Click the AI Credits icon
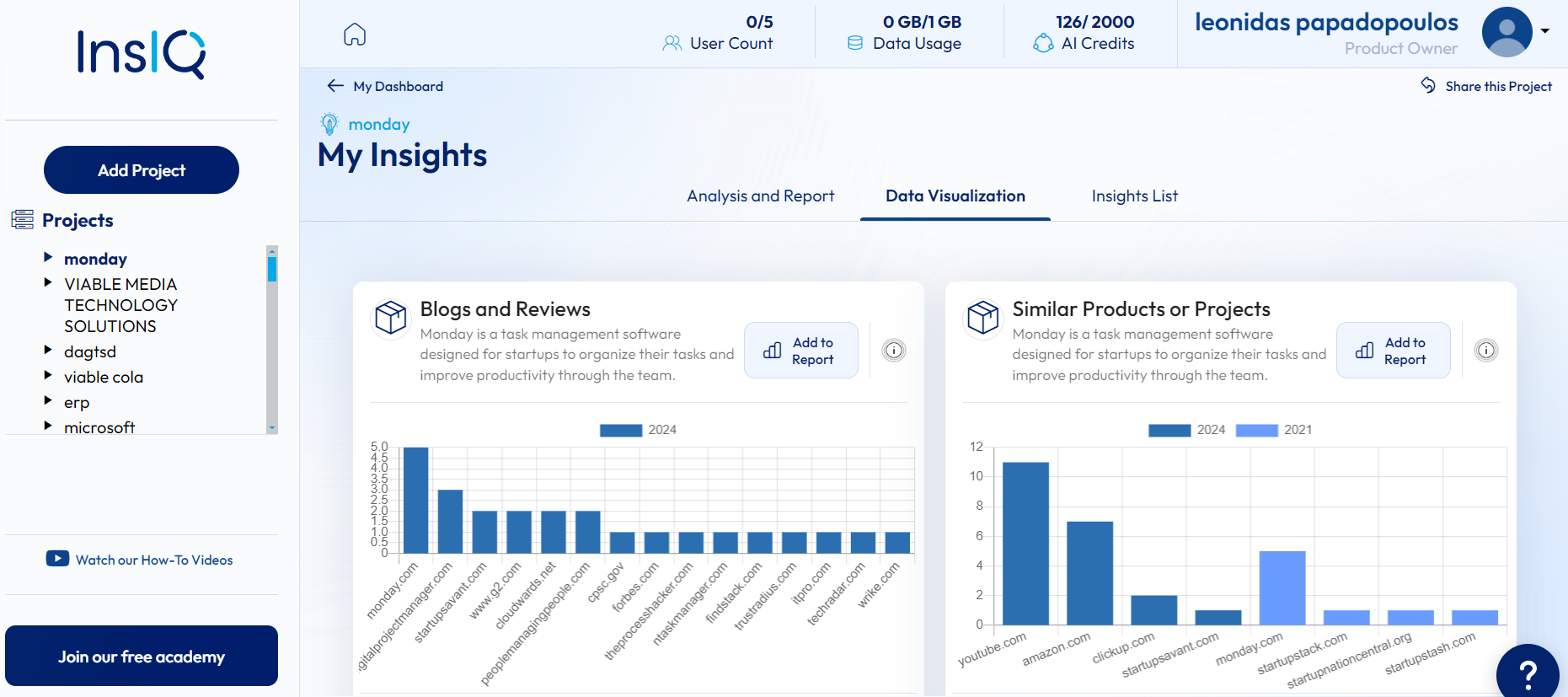 click(x=1043, y=43)
